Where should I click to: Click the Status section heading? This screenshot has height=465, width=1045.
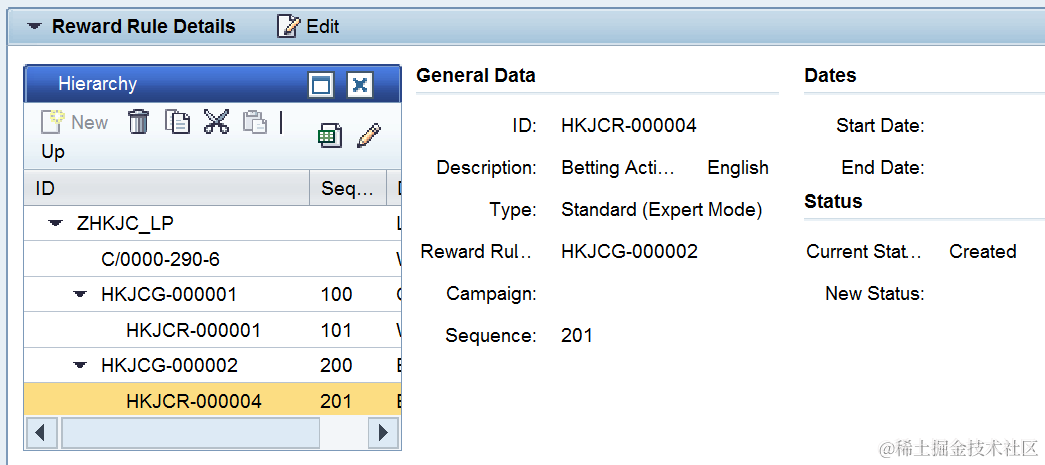pos(833,201)
